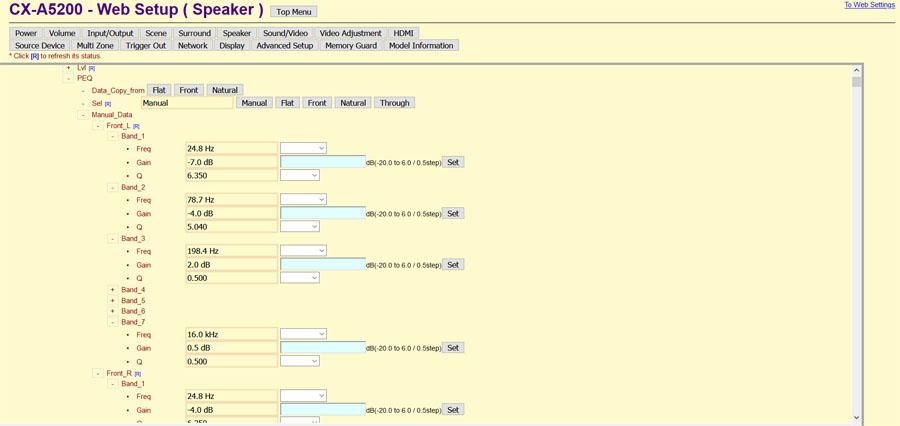
Task: Expand the Band_4 tree node
Action: point(112,290)
